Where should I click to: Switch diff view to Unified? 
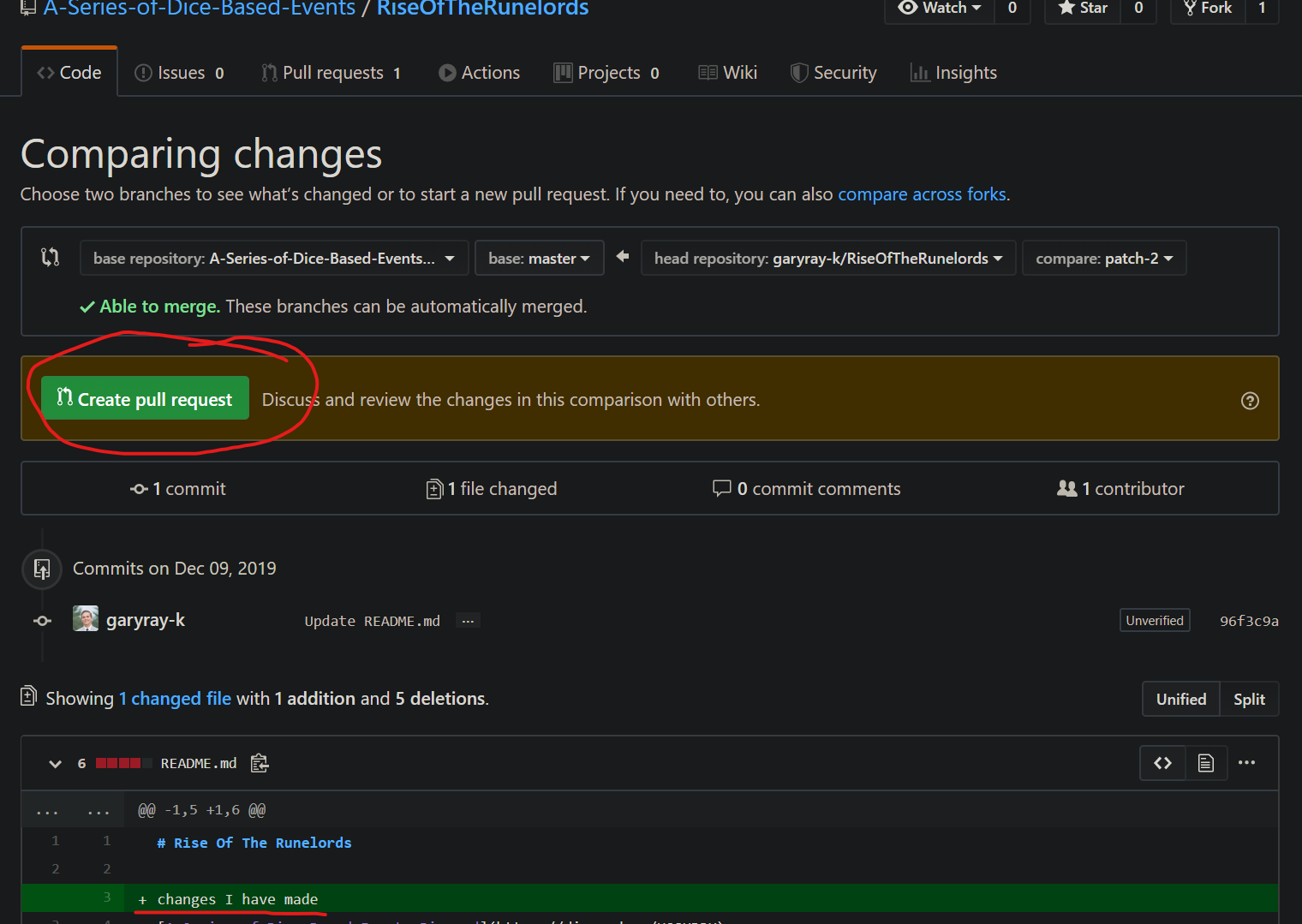pos(1181,699)
